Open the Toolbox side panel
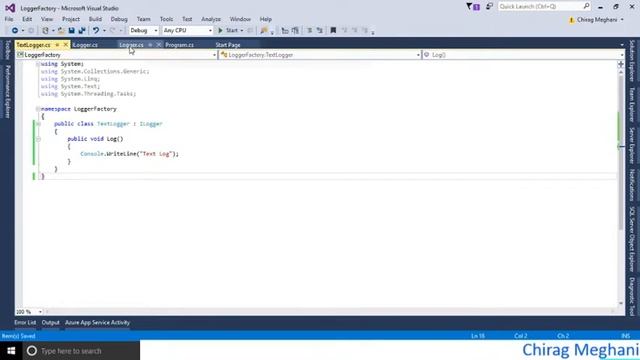Image resolution: width=640 pixels, height=360 pixels. click(x=7, y=50)
